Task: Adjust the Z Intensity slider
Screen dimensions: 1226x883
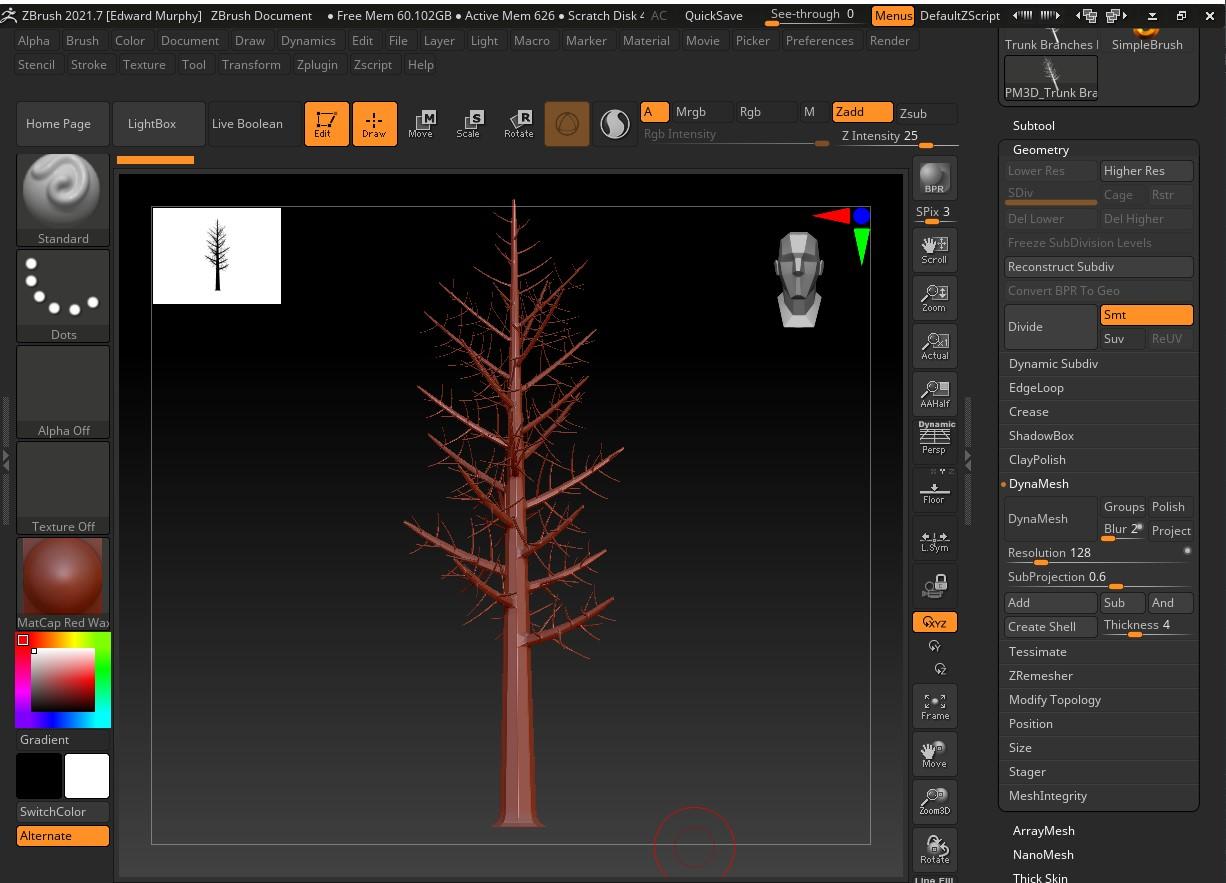Action: pos(898,138)
